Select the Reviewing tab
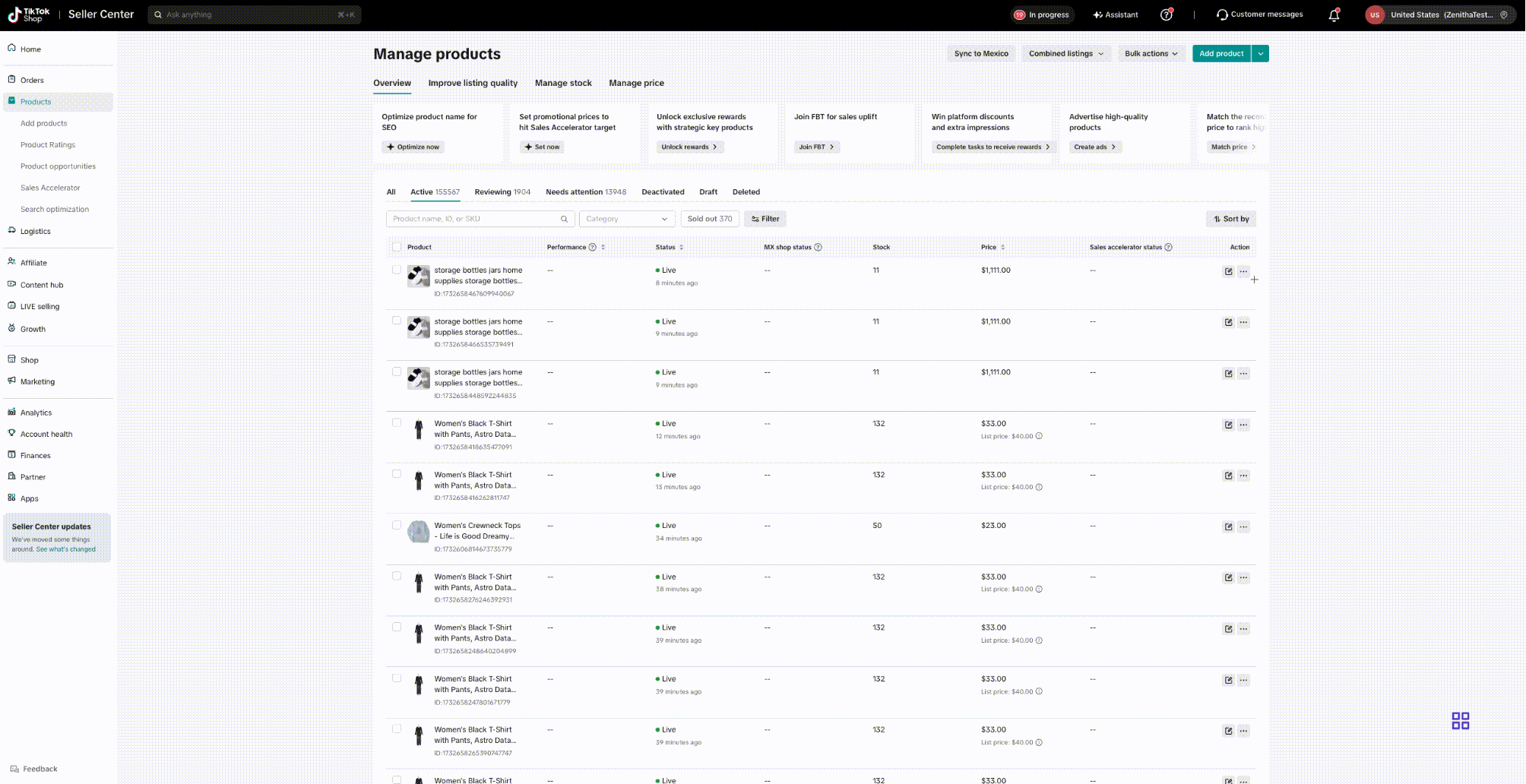The height and width of the screenshot is (784, 1526). (502, 192)
